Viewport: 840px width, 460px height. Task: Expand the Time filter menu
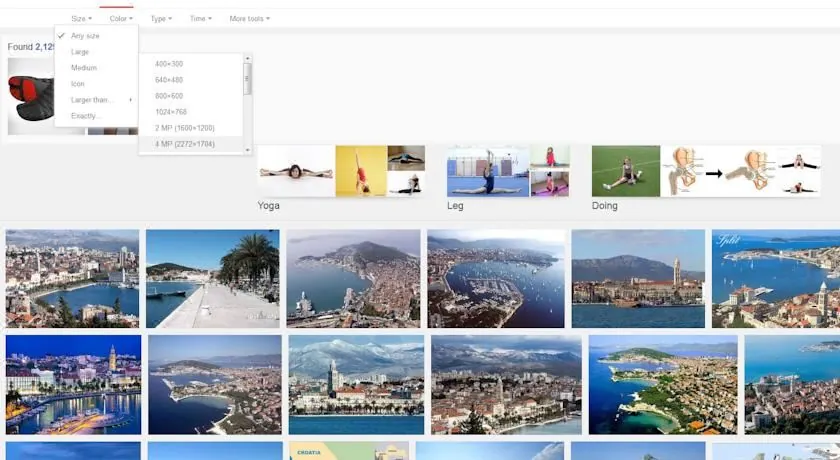pyautogui.click(x=201, y=19)
